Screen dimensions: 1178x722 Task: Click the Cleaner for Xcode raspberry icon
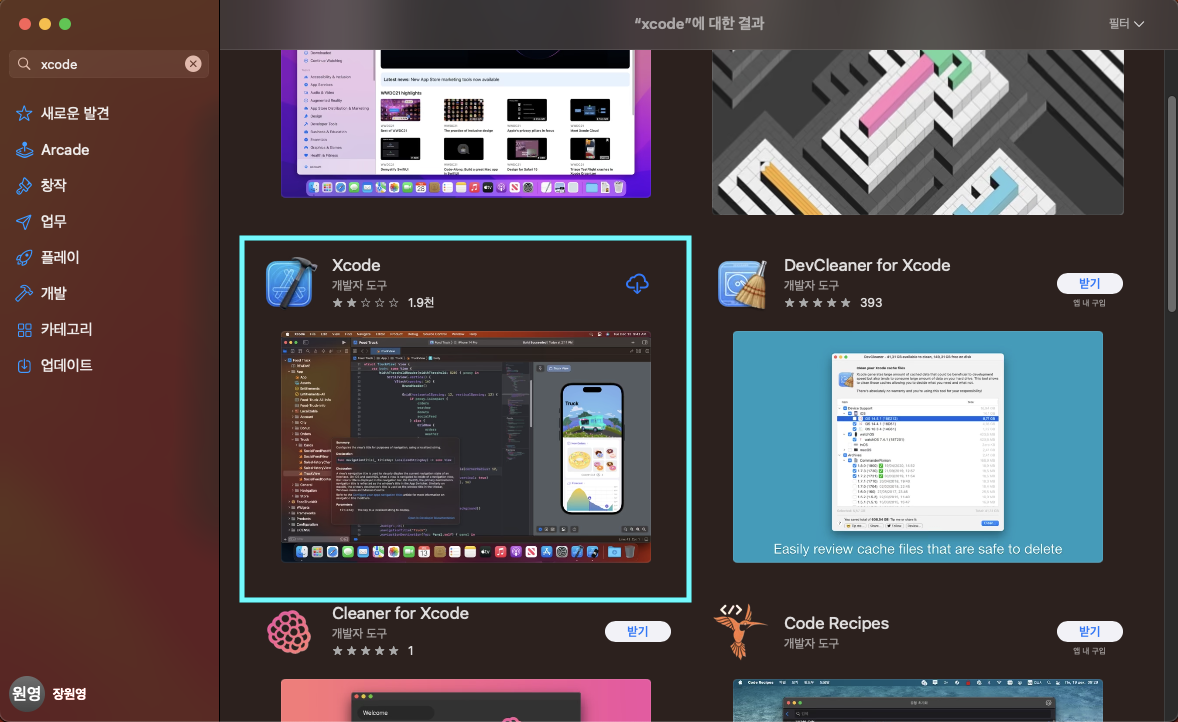pyautogui.click(x=289, y=632)
